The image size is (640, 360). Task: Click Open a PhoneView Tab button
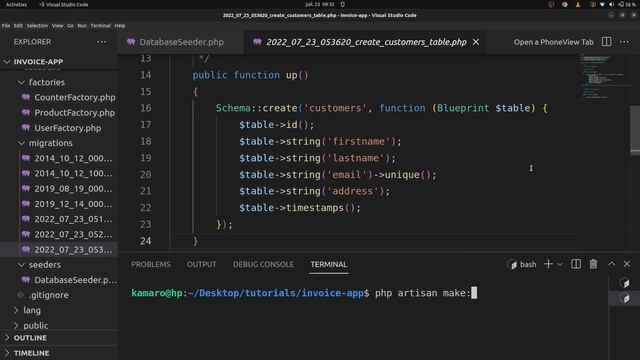(553, 42)
